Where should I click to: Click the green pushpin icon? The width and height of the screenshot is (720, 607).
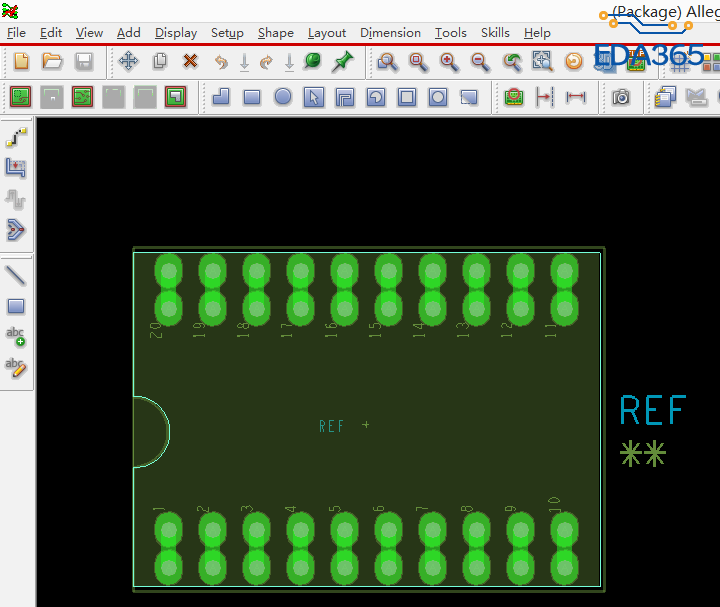tap(343, 61)
